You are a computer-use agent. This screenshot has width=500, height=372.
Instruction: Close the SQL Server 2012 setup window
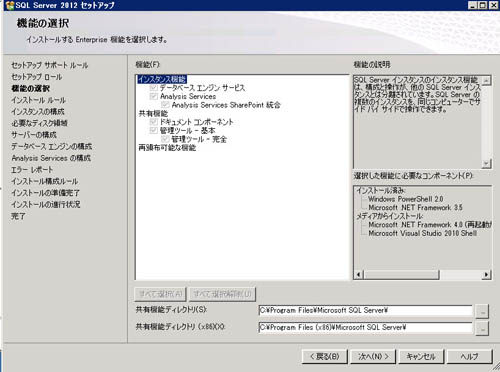coord(493,5)
